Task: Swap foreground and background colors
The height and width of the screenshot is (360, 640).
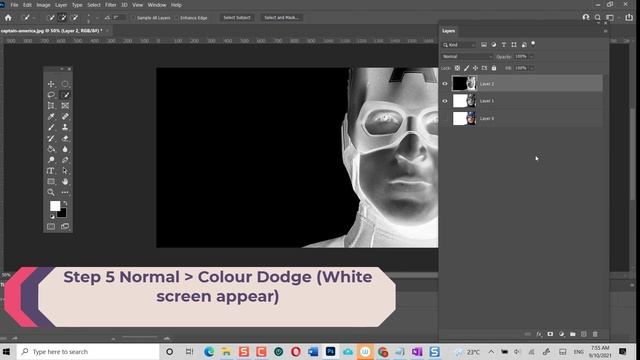Action: coord(65,203)
